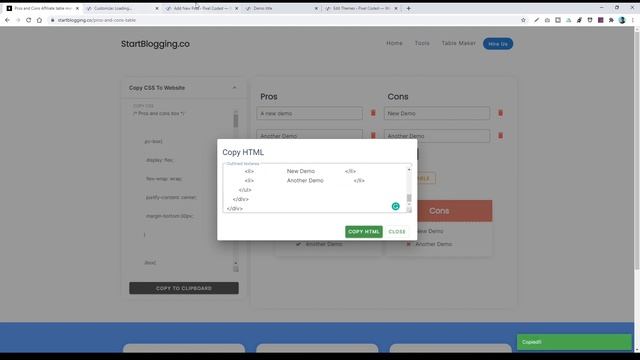Viewport: 640px width, 360px height.
Task: Click the rocket extension icon in toolbar
Action: click(x=579, y=20)
